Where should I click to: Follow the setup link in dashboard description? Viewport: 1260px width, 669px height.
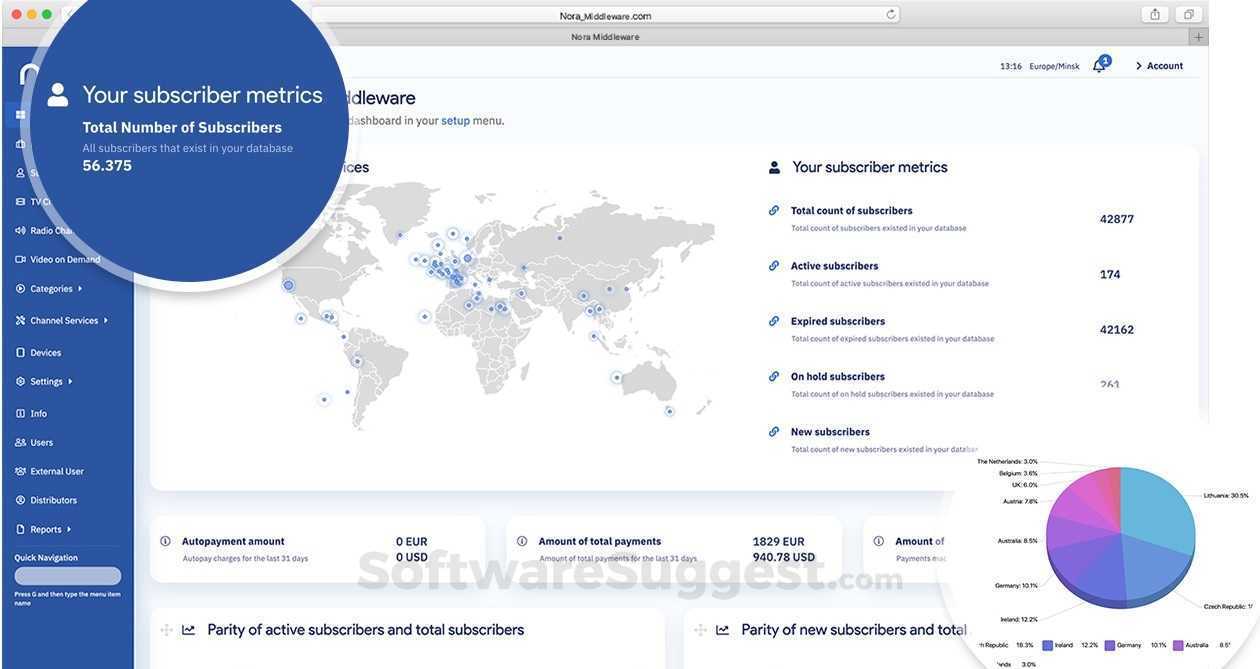coord(455,121)
